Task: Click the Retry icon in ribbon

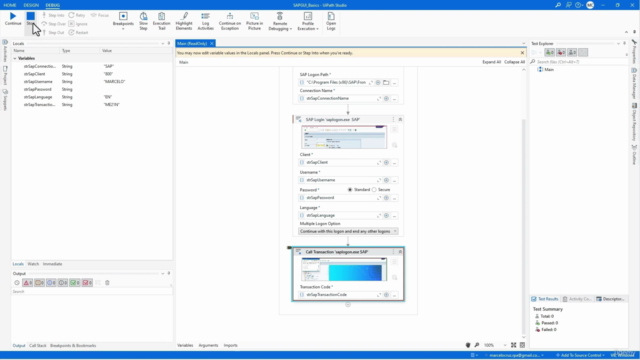Action: tap(71, 15)
